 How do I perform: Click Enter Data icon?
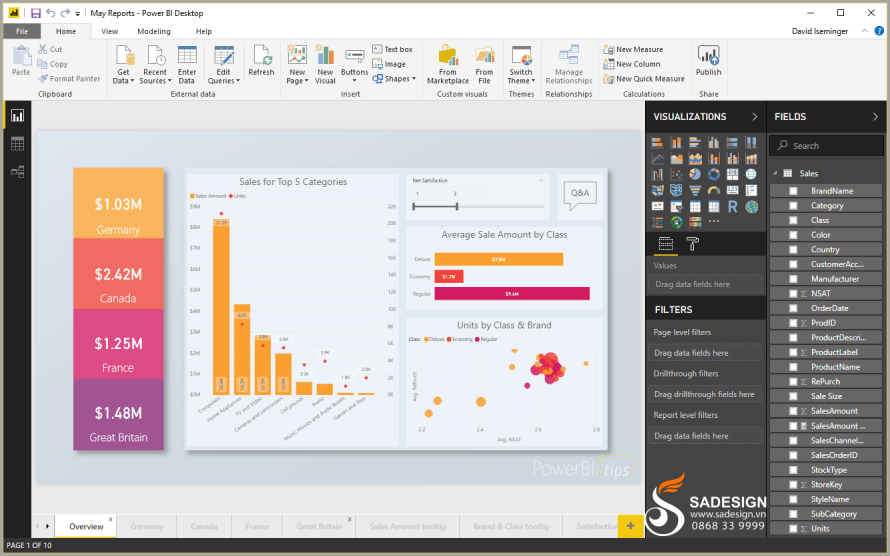click(187, 65)
